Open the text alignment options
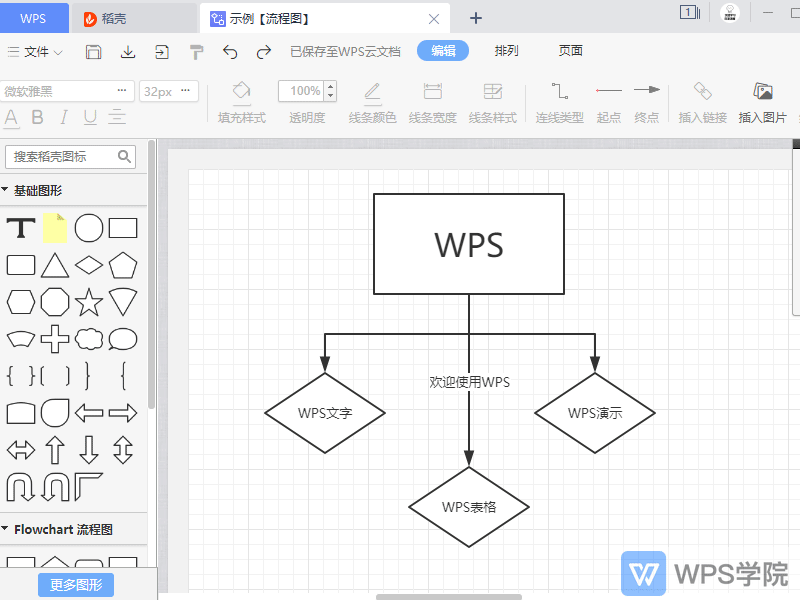 [117, 117]
